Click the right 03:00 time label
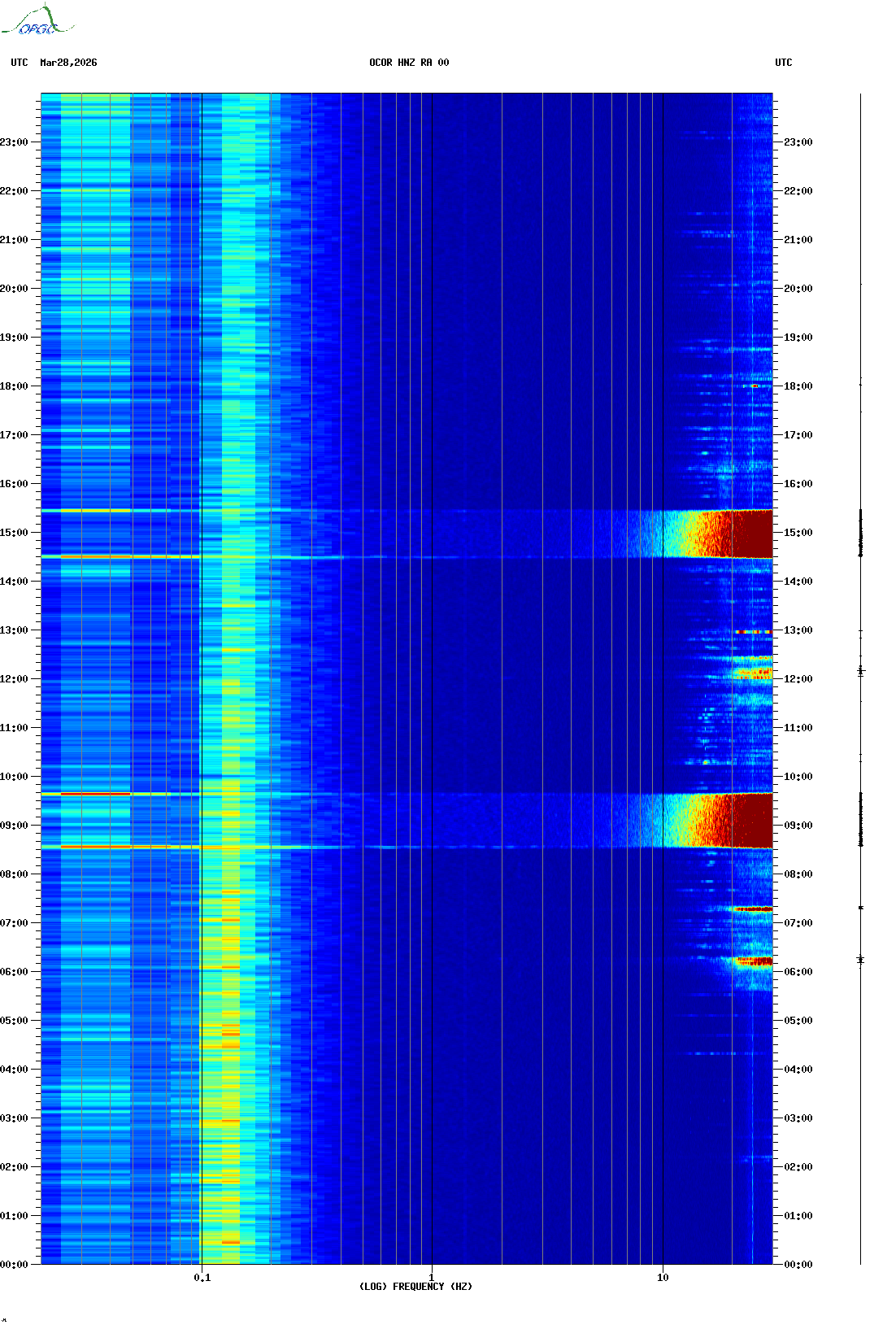Screen dimensions: 896x1329 coord(798,1118)
